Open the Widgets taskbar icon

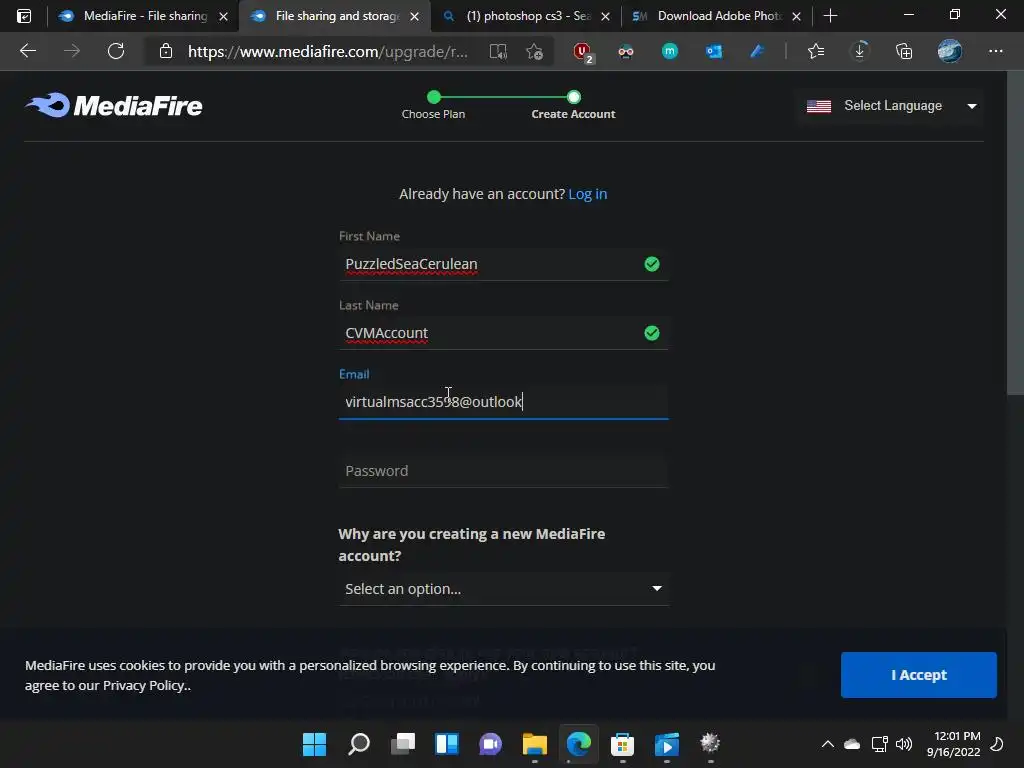click(x=447, y=743)
